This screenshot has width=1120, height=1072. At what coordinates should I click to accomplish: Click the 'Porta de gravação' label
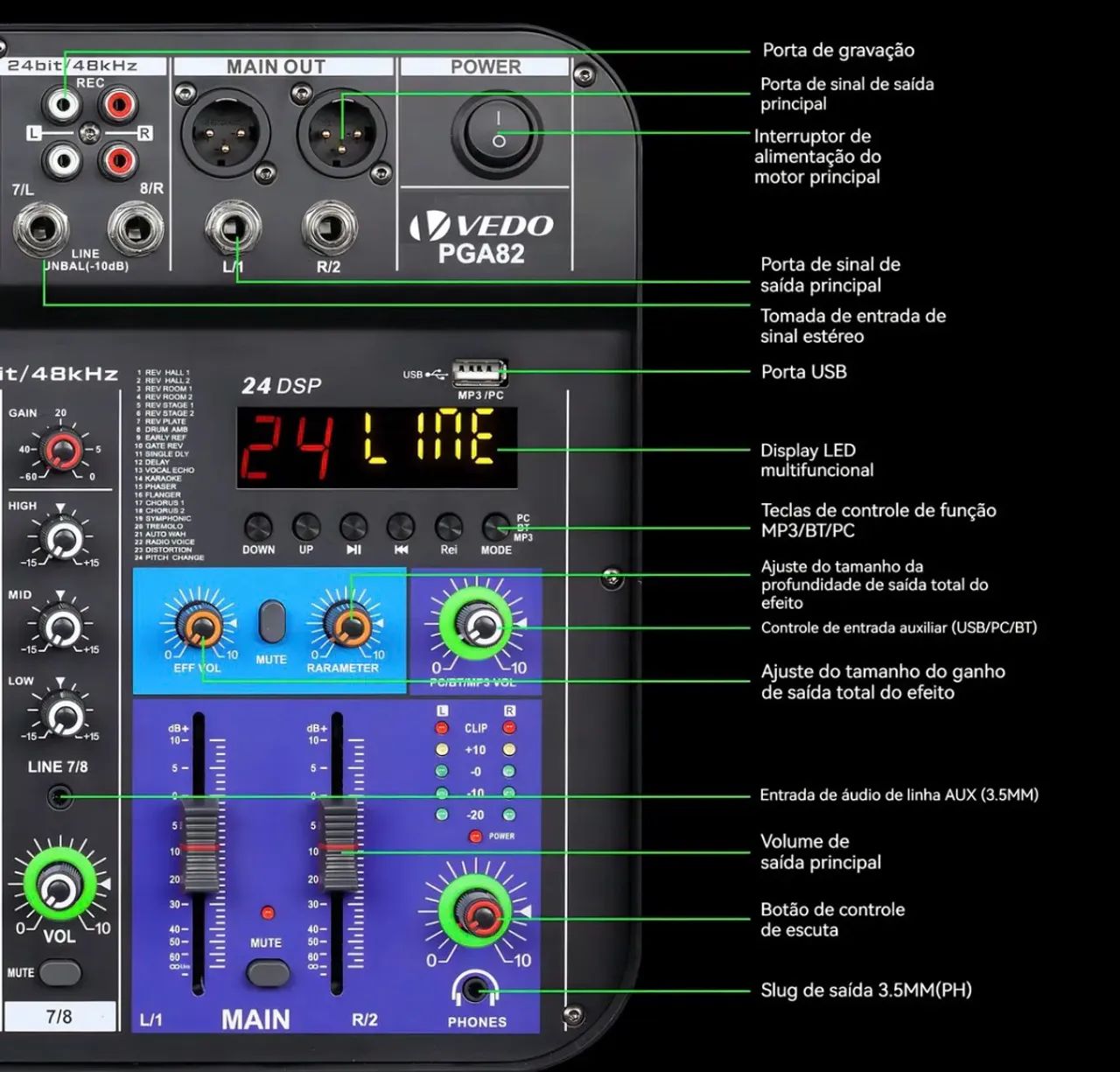[x=838, y=50]
